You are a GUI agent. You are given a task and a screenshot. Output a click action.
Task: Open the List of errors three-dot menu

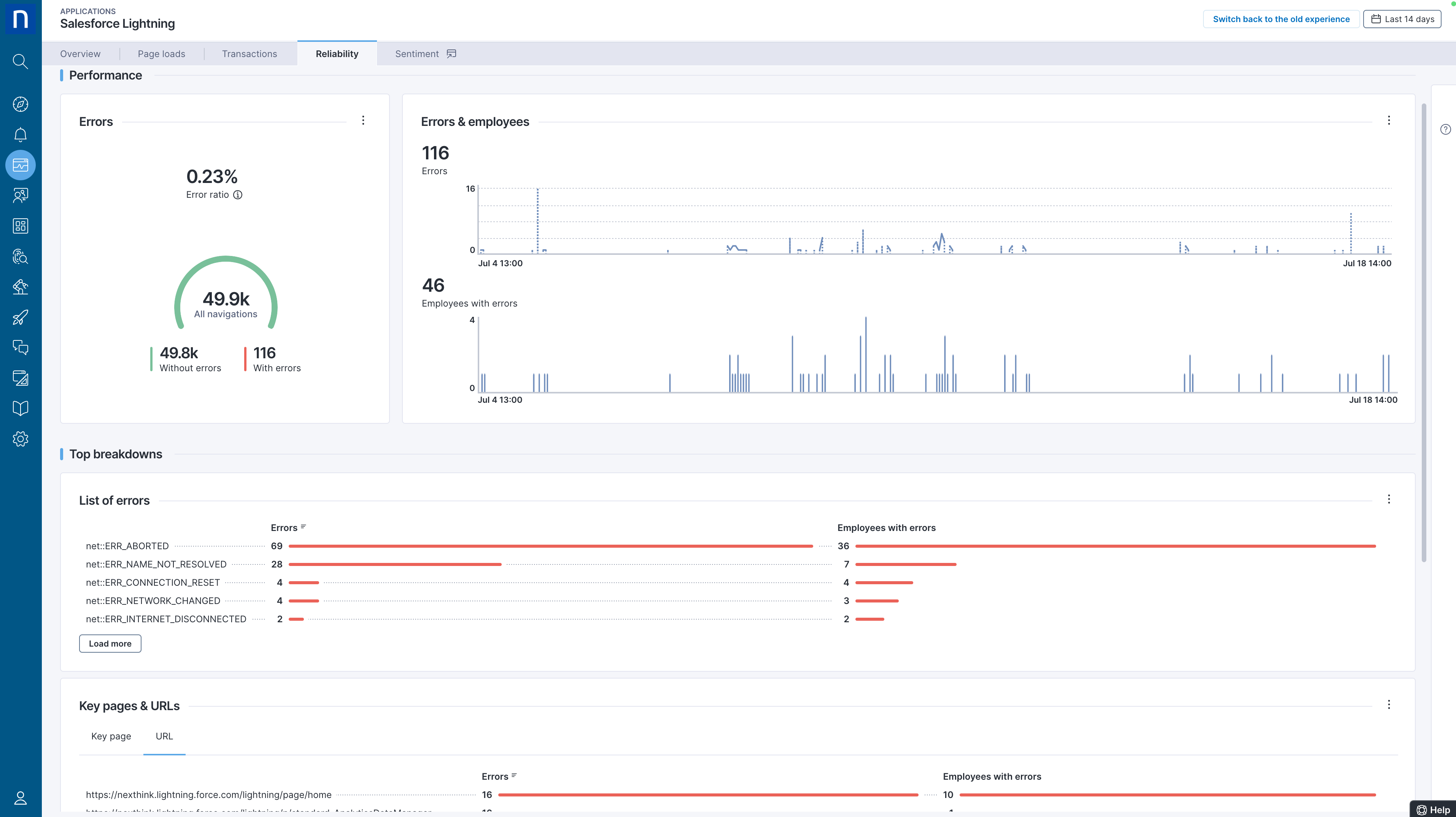pos(1389,499)
